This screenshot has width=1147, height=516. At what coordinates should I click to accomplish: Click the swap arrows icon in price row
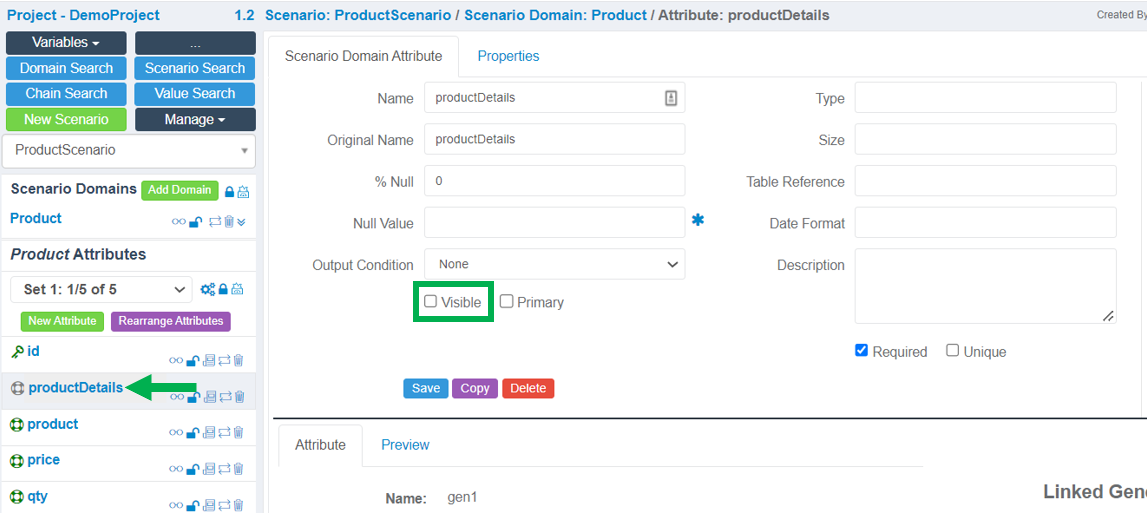[224, 469]
